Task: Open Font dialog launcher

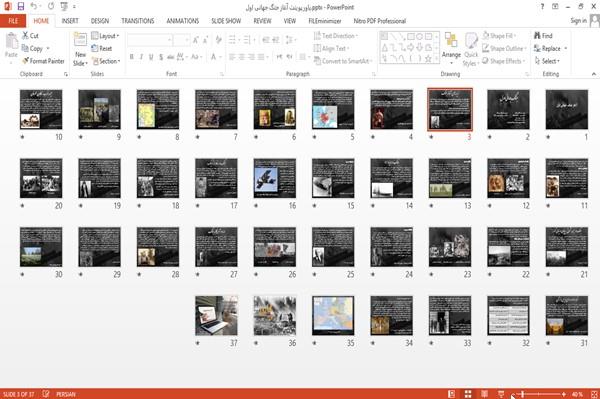Action: click(222, 74)
